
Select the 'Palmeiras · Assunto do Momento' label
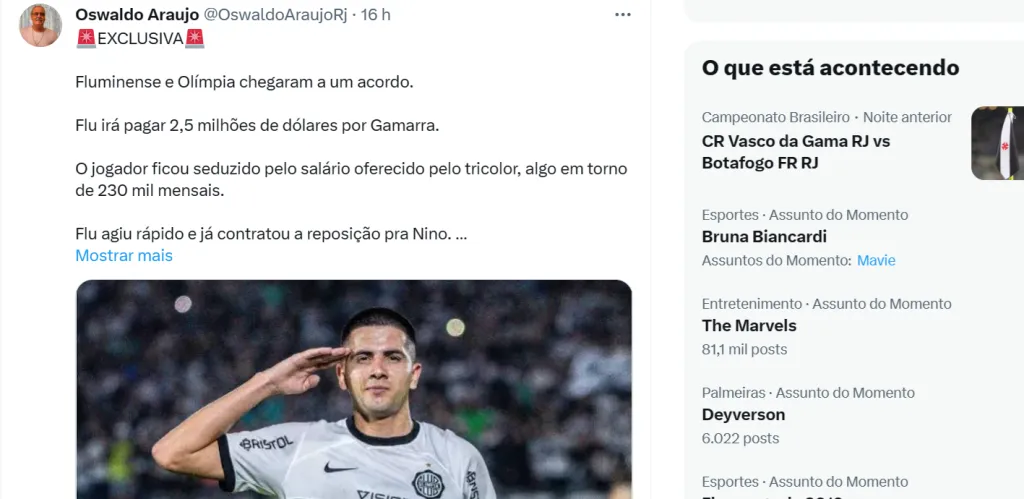808,393
